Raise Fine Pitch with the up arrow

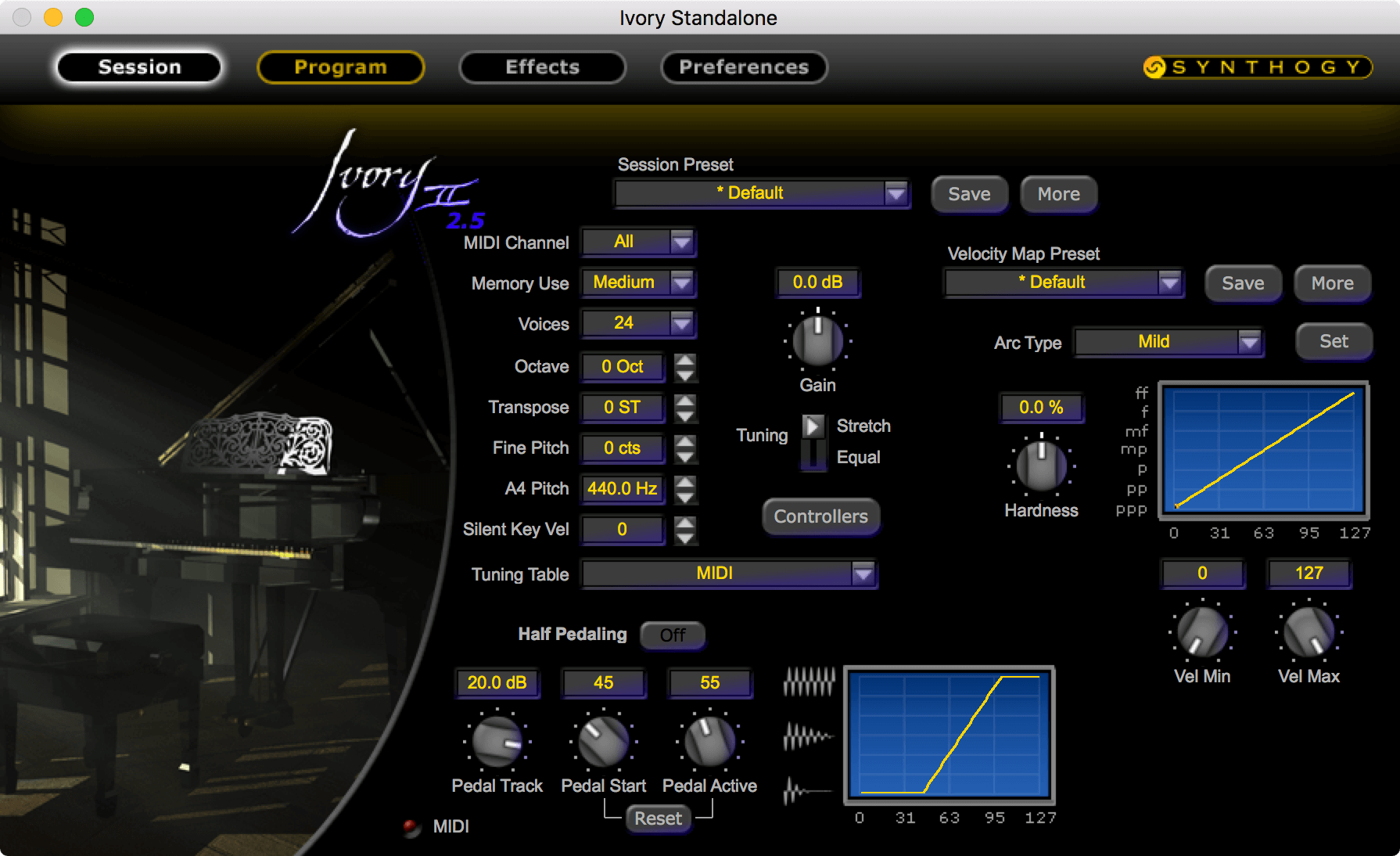click(x=685, y=441)
